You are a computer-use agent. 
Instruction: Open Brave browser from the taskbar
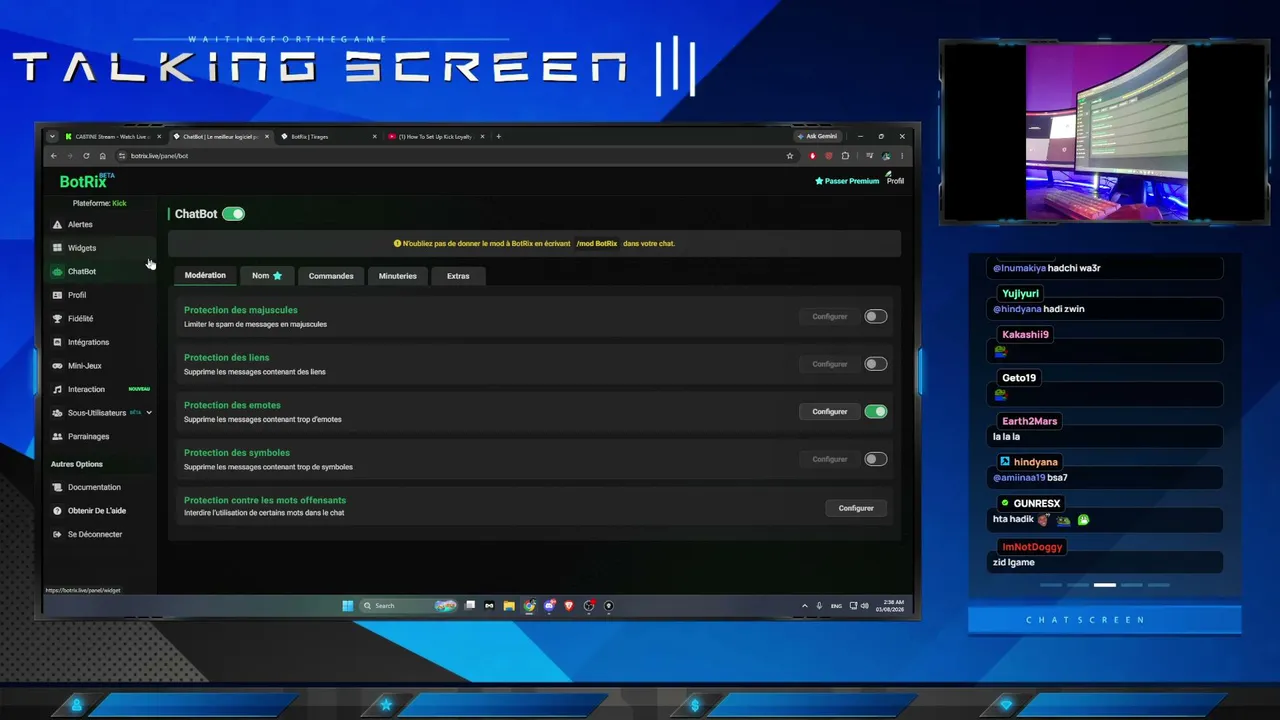point(569,606)
